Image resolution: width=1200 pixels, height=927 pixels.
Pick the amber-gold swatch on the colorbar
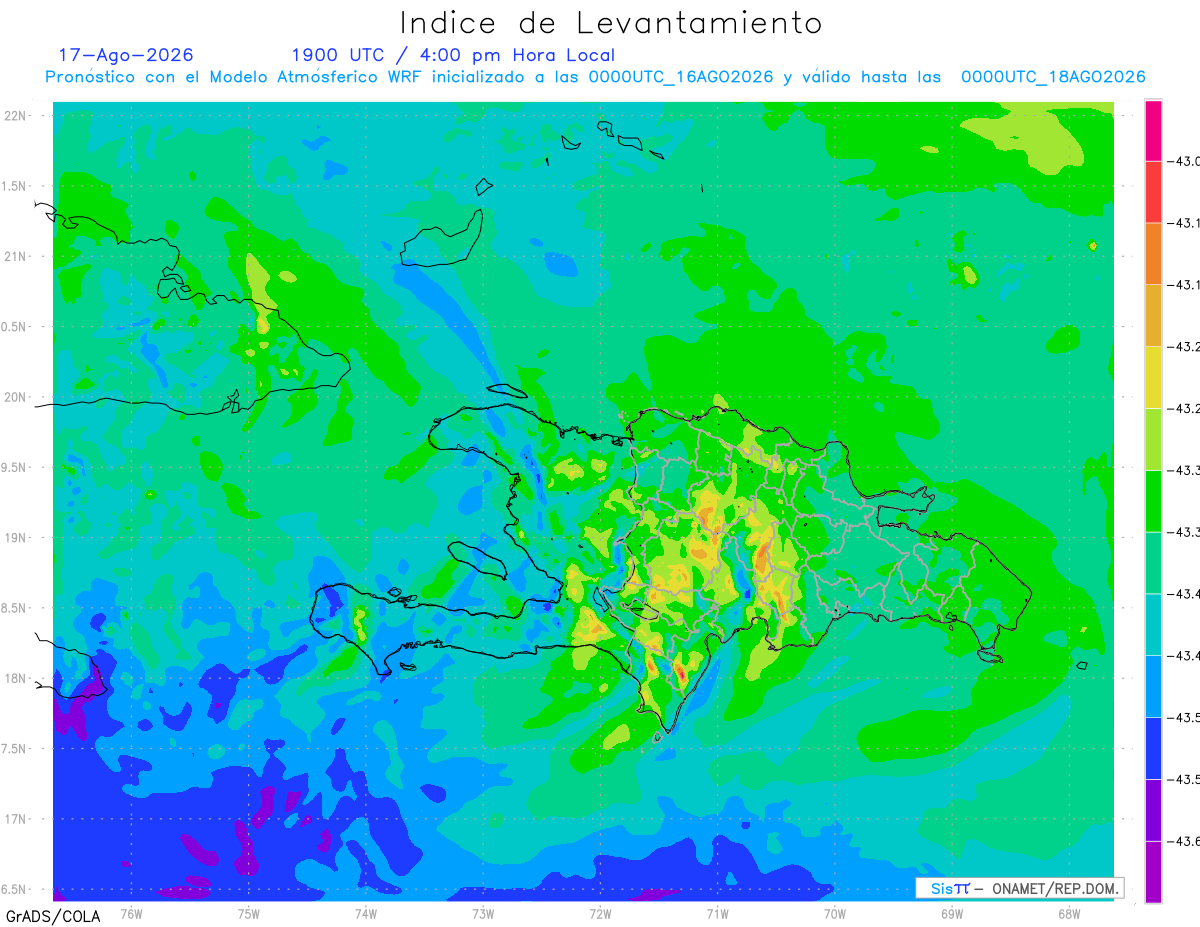pos(1153,315)
